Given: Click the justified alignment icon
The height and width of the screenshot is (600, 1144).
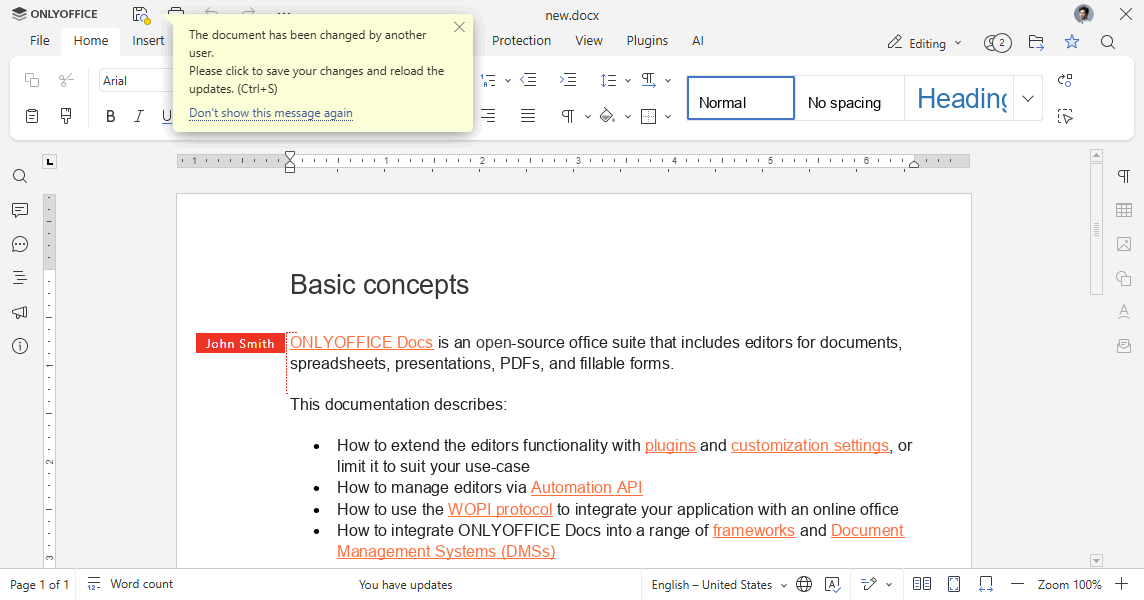Looking at the screenshot, I should (528, 116).
